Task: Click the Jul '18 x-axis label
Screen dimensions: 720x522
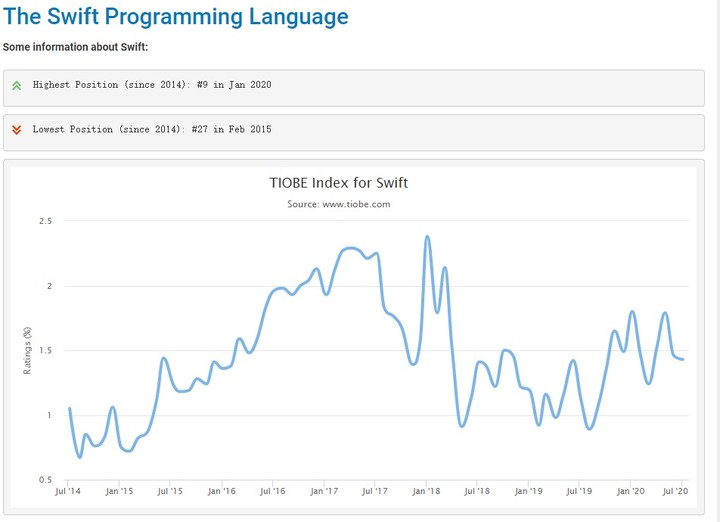Action: coord(477,491)
